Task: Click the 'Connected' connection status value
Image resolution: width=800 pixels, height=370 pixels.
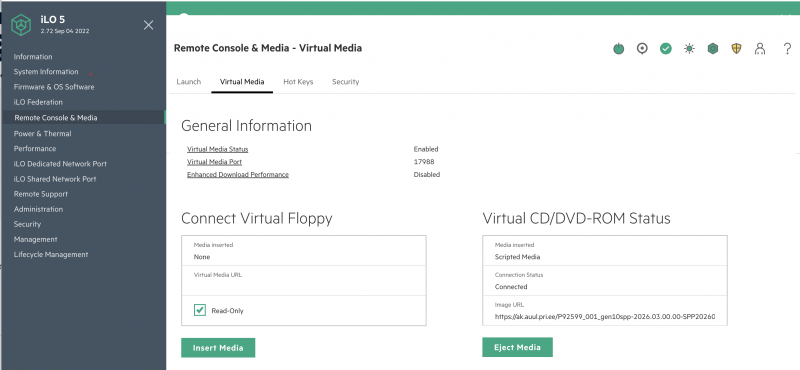Action: point(511,287)
